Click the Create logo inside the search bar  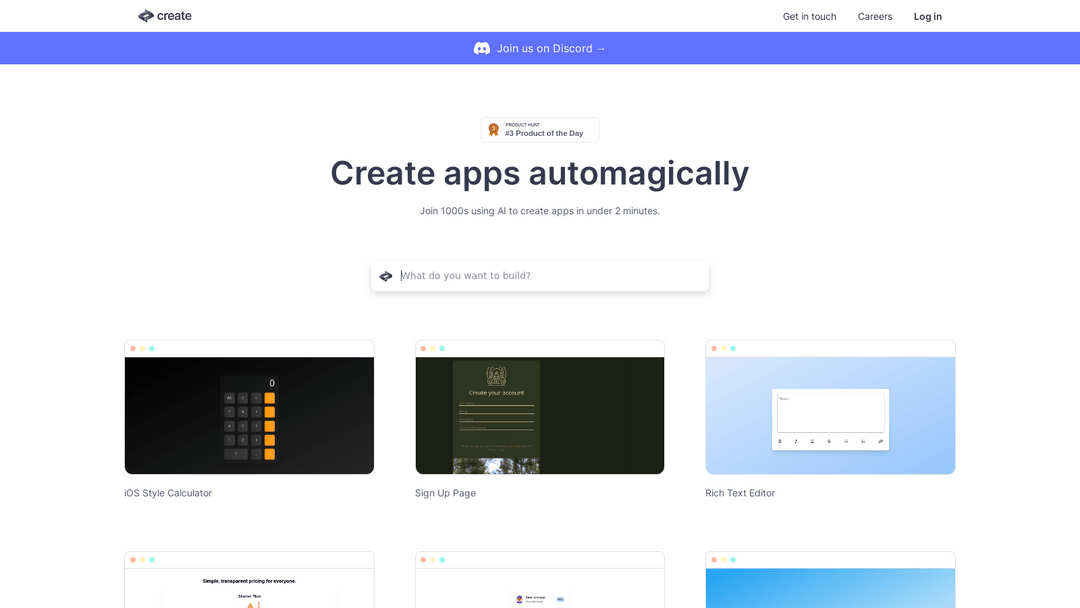click(x=385, y=275)
